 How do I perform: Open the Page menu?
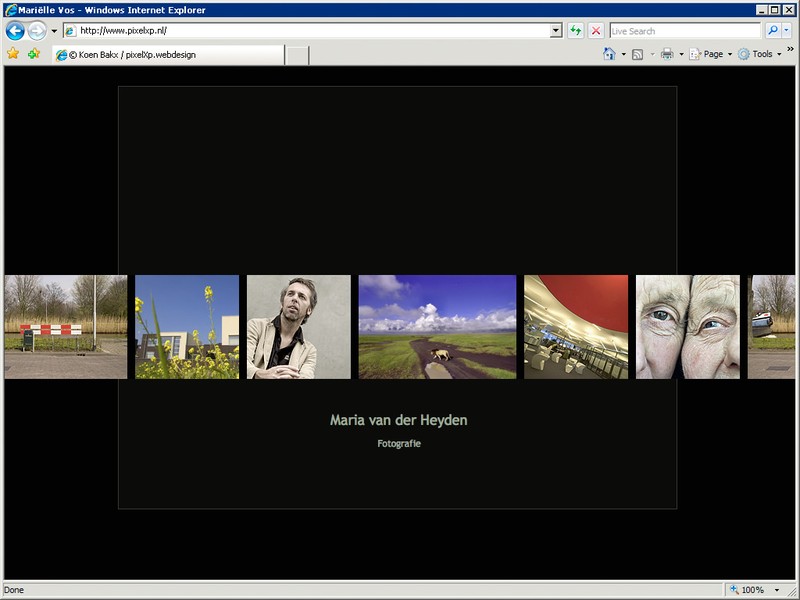pos(712,54)
